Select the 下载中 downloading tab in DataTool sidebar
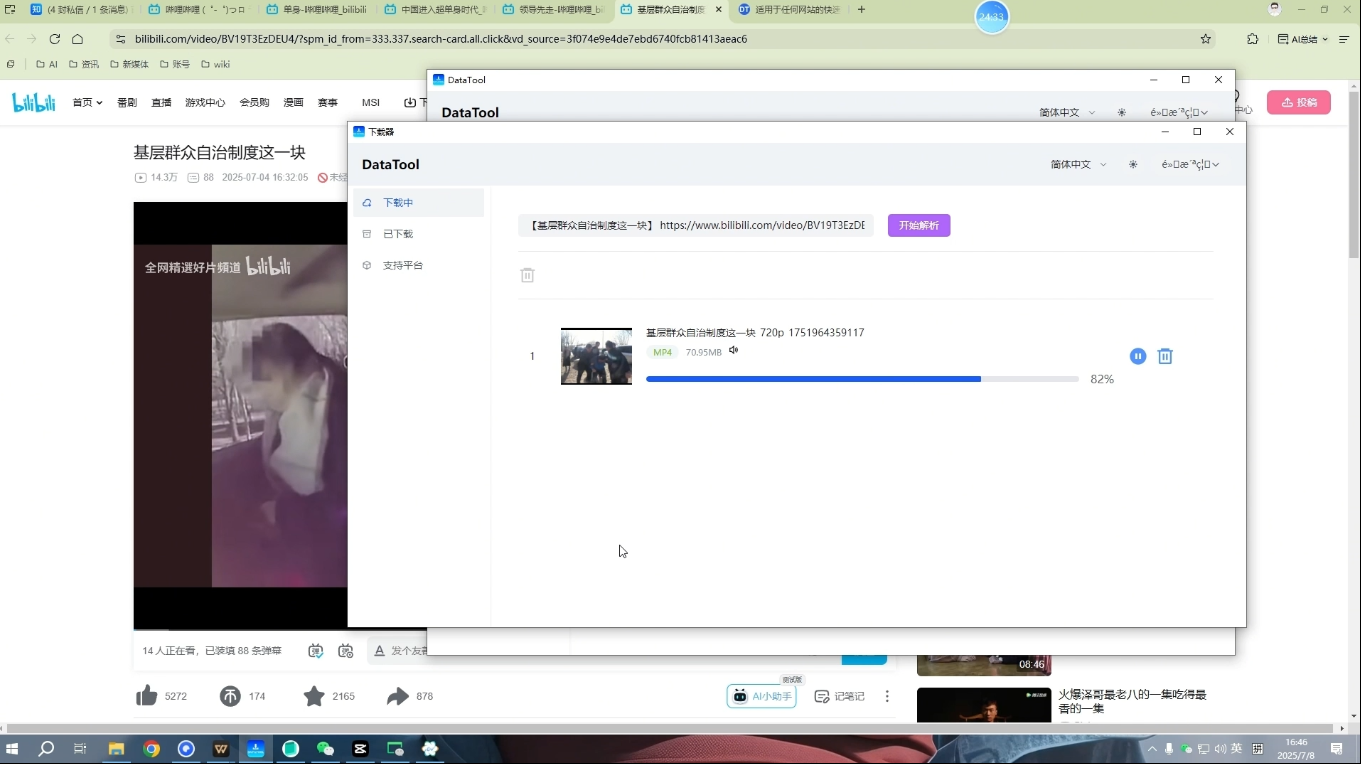1361x764 pixels. coord(397,201)
